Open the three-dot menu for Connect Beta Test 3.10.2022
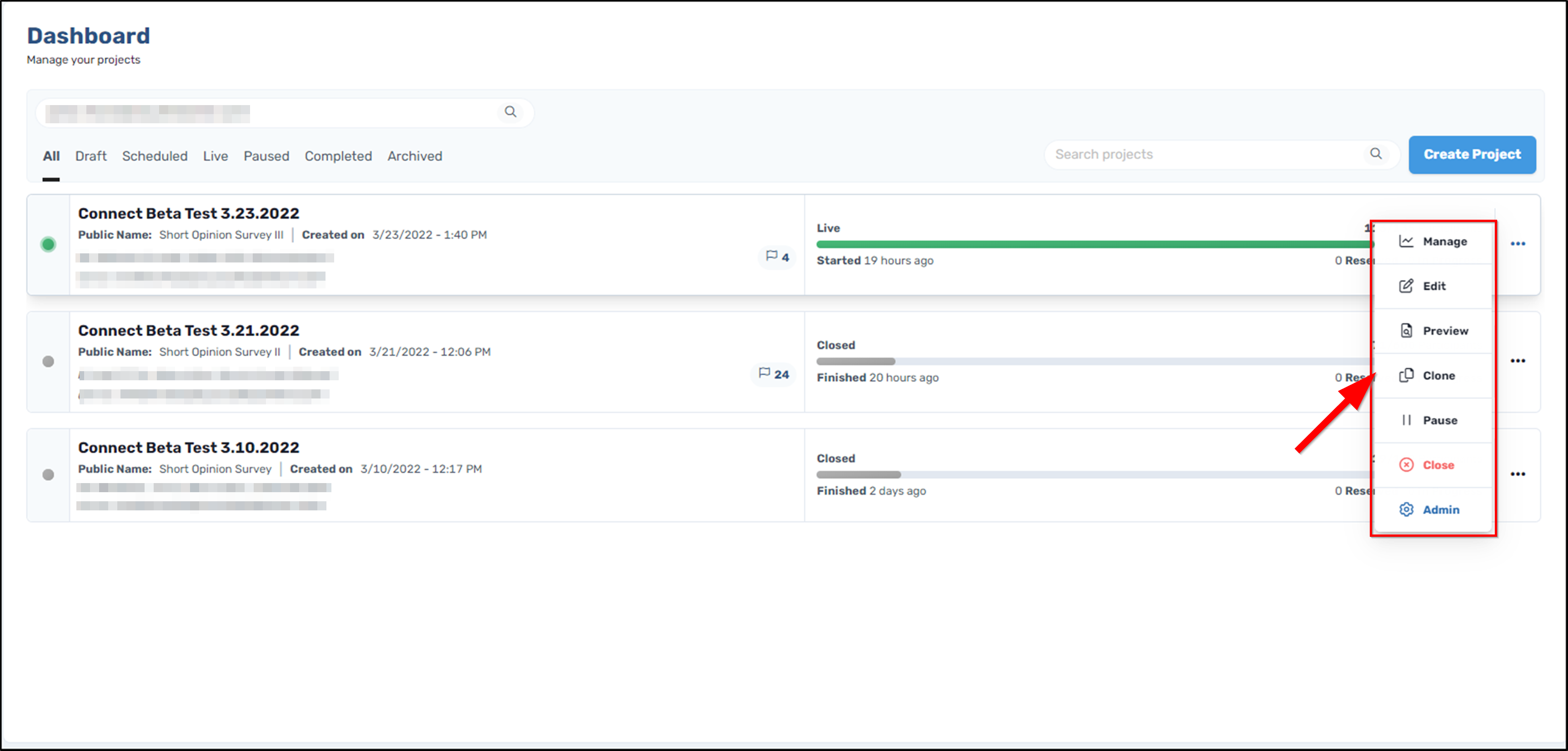This screenshot has height=751, width=1568. pyautogui.click(x=1518, y=474)
